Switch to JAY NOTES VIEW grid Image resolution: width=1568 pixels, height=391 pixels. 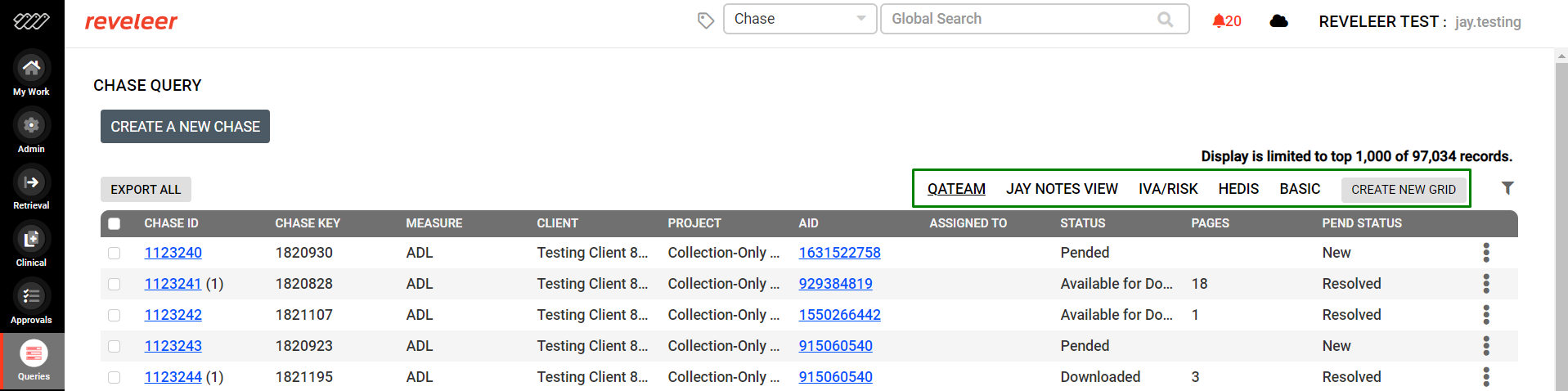[x=1062, y=189]
